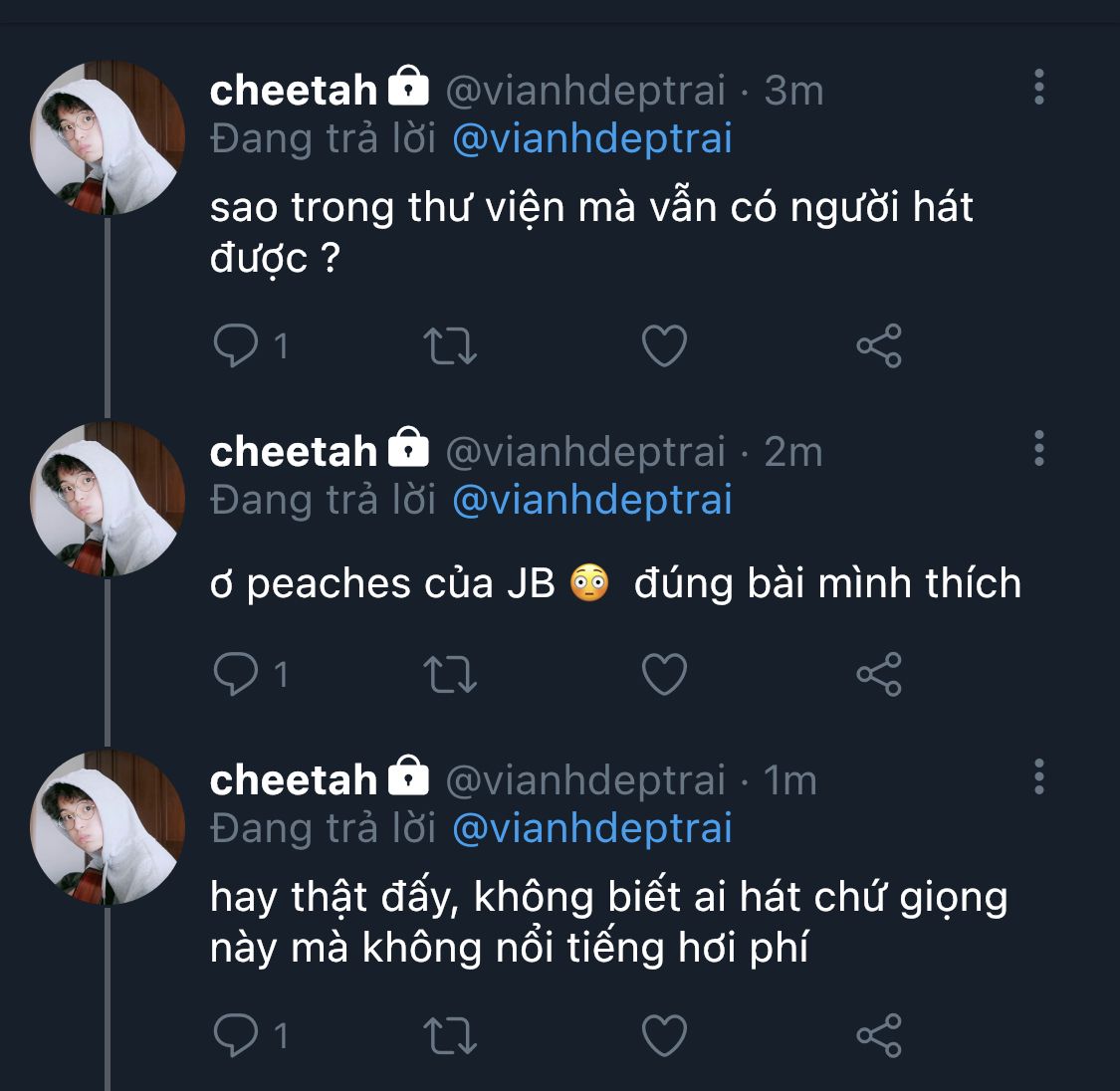Like the tweet posted 3m ago
Image resolution: width=1120 pixels, height=1091 pixels.
click(x=664, y=346)
